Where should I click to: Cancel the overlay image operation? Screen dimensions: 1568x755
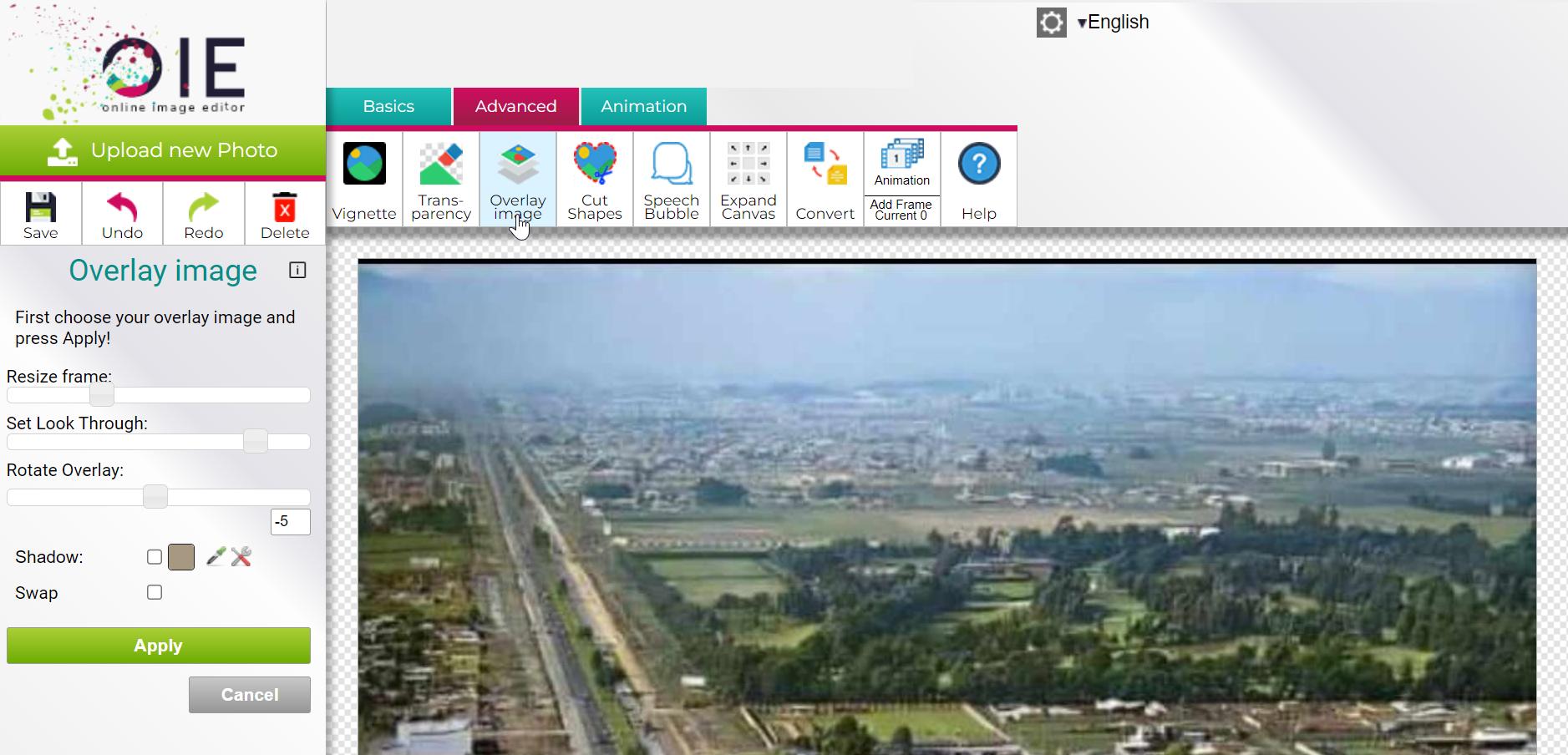pyautogui.click(x=250, y=695)
